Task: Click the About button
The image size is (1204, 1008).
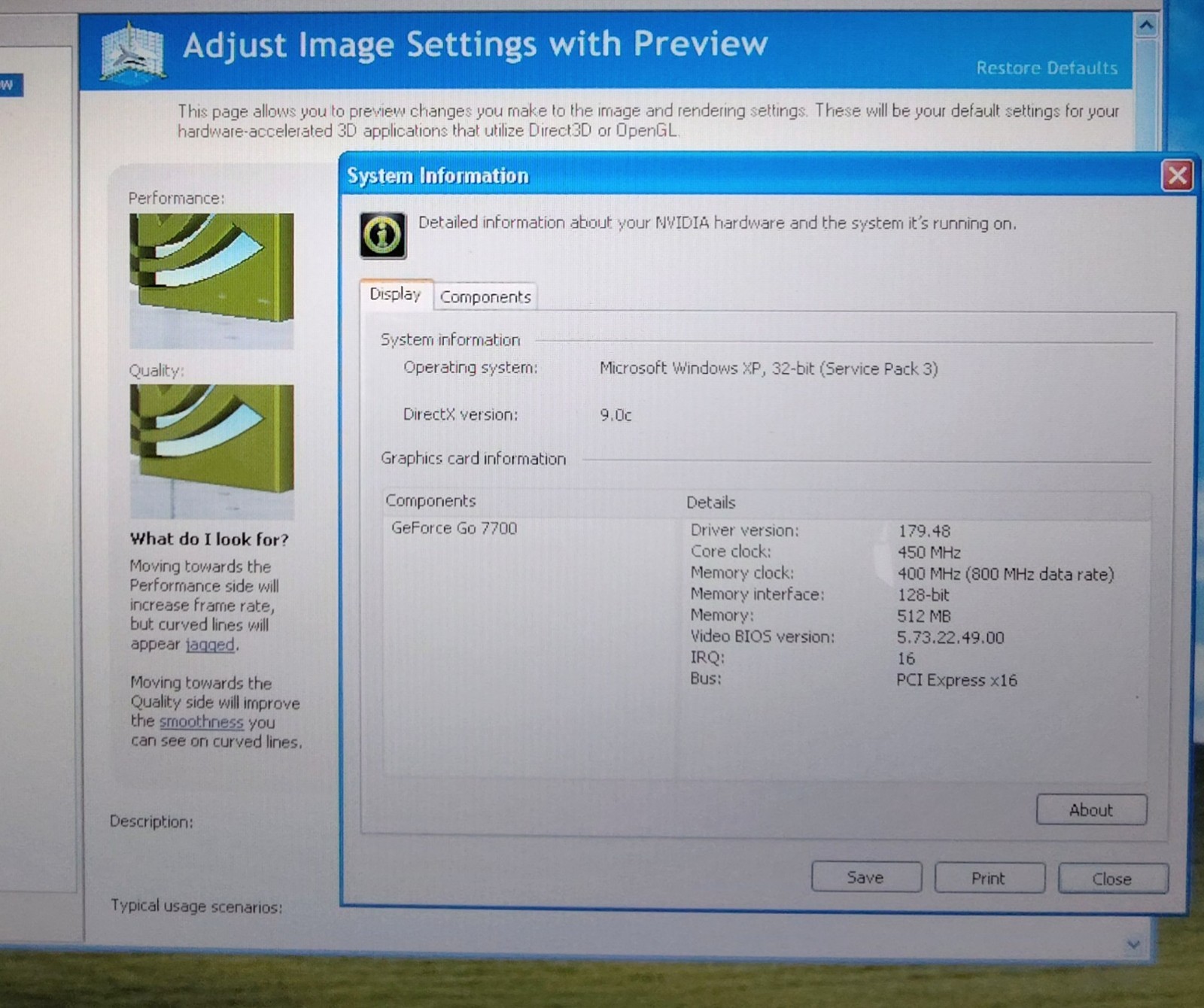Action: coord(1091,810)
